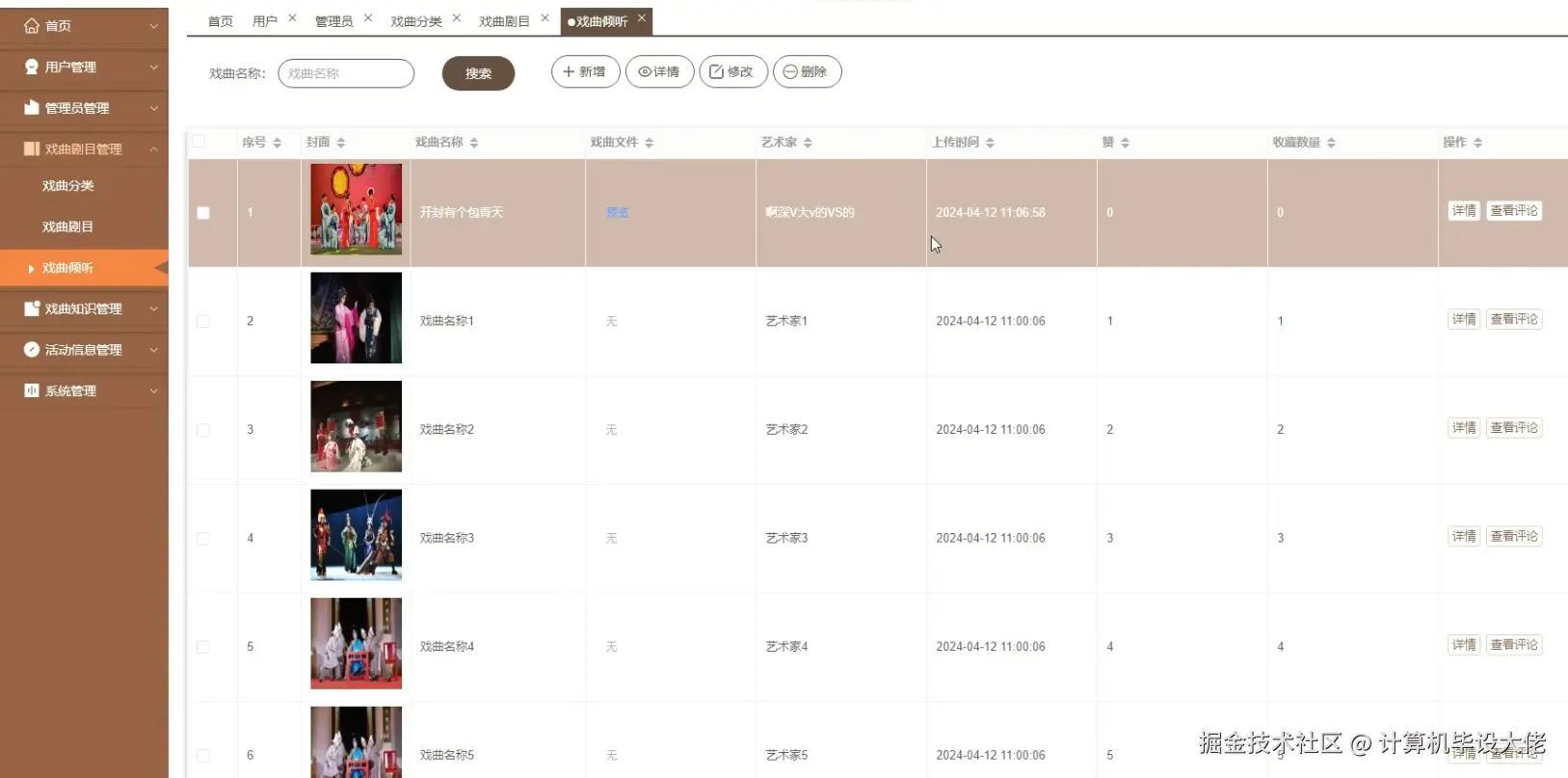This screenshot has width=1568, height=778.
Task: Open 查看评论 for row 开封有个包青天
Action: point(1514,210)
